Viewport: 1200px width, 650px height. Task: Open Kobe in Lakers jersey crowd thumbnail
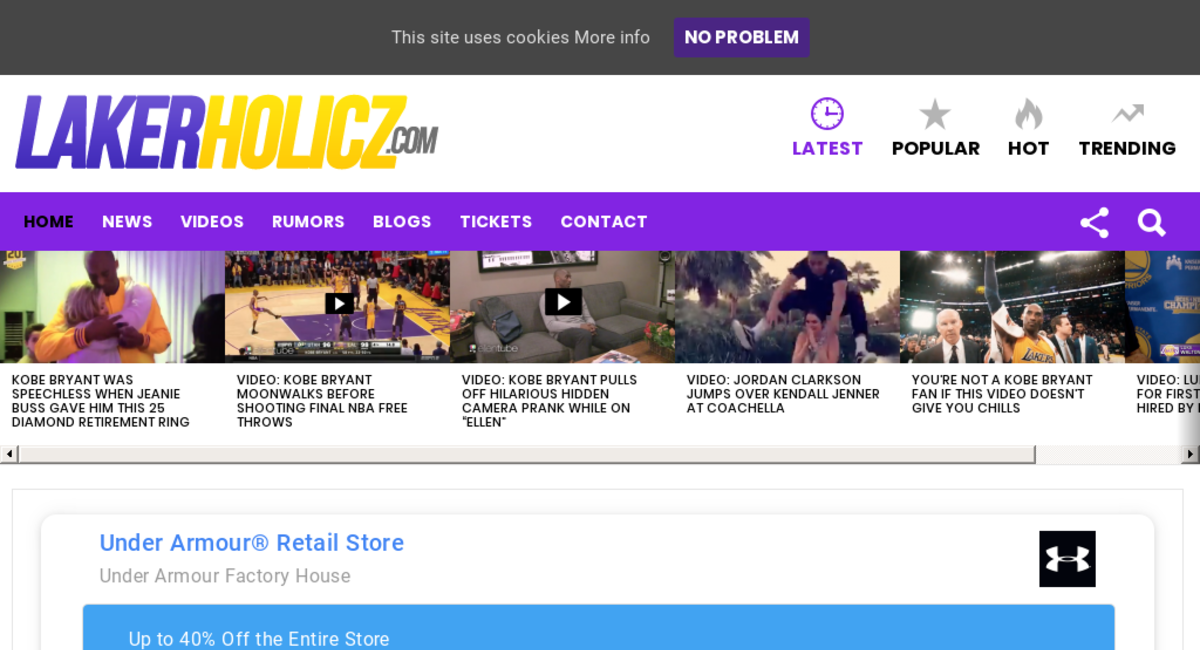(x=1012, y=307)
